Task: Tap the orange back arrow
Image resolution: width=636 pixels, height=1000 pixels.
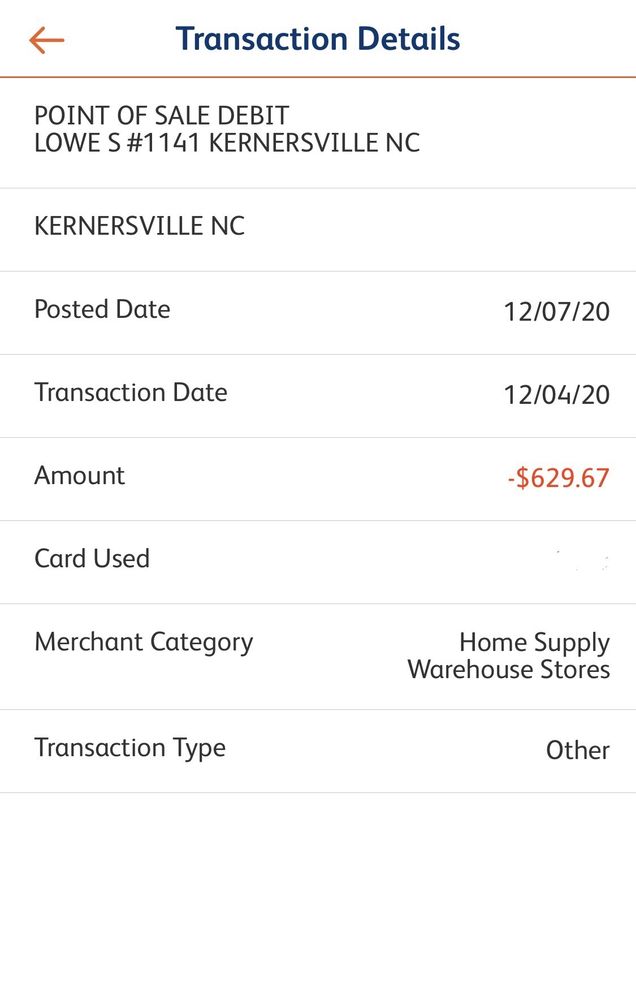Action: pyautogui.click(x=46, y=40)
